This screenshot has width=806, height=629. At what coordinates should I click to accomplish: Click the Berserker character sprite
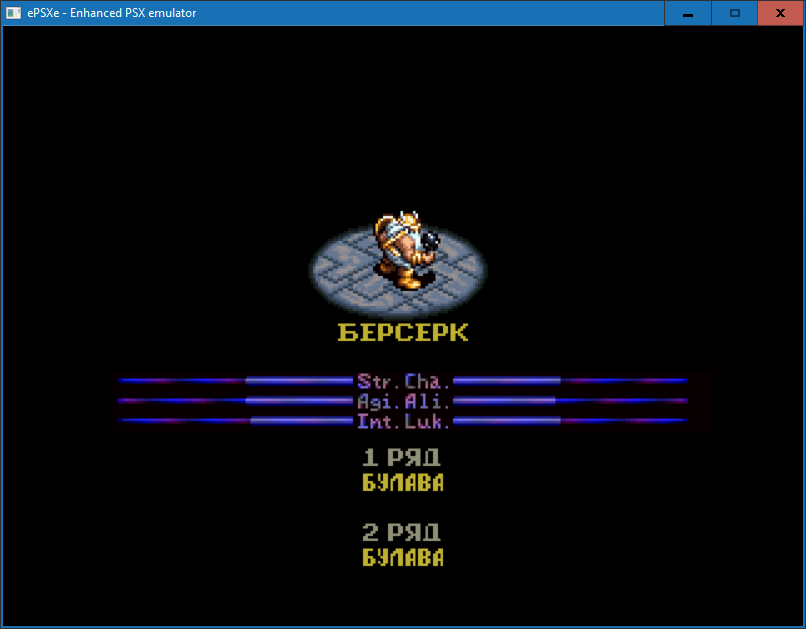click(x=407, y=251)
